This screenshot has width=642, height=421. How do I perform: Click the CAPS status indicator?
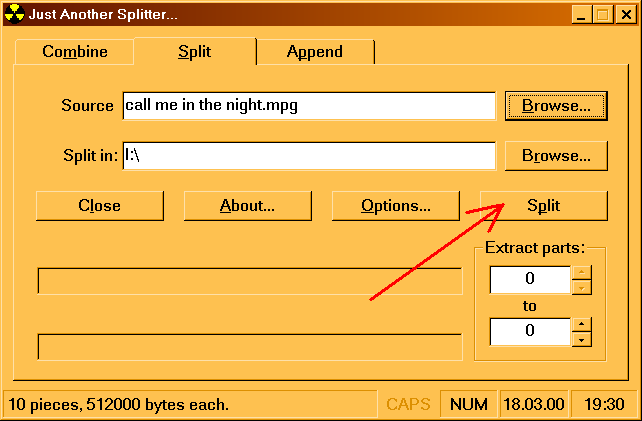408,405
